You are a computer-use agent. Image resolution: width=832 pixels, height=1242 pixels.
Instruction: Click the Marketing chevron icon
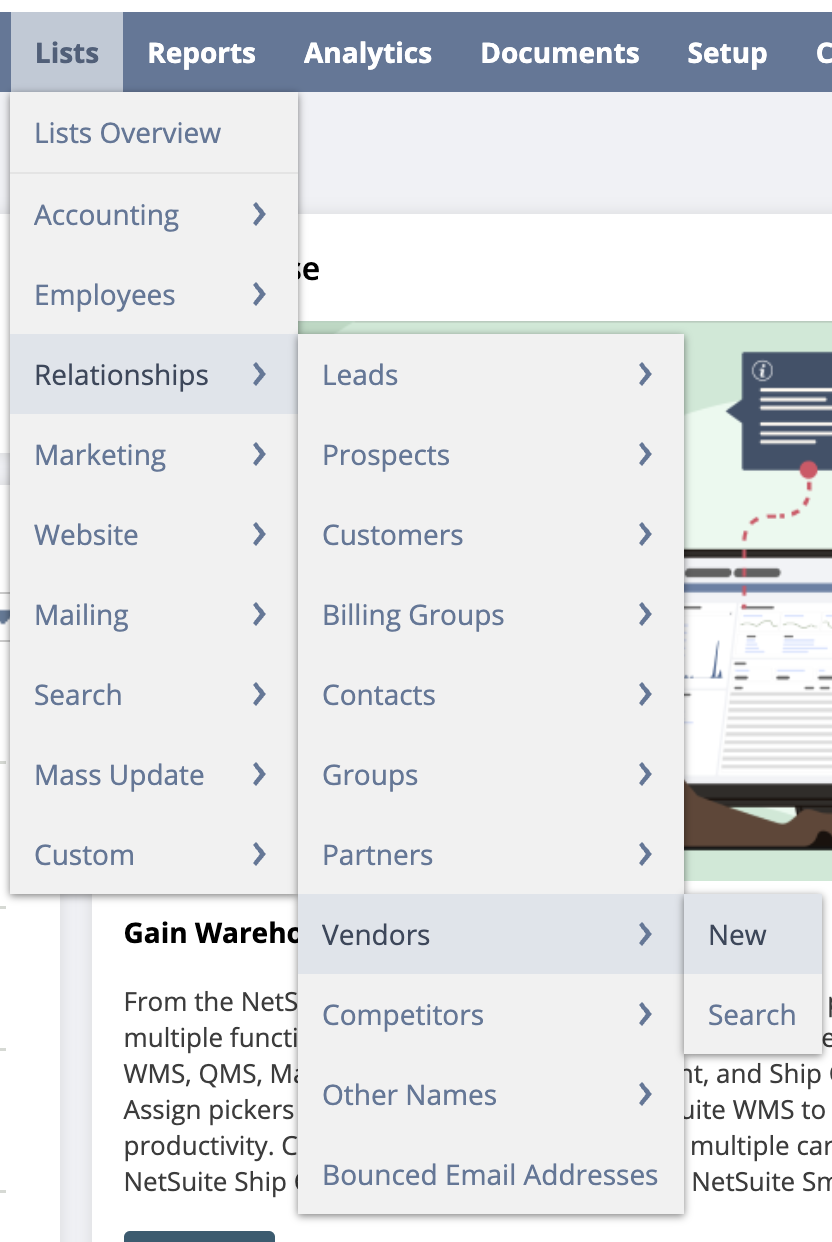[x=260, y=454]
